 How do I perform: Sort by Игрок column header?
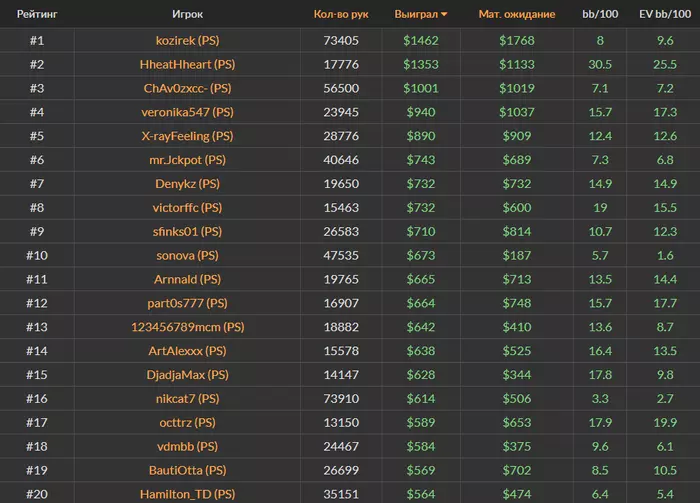(x=188, y=15)
